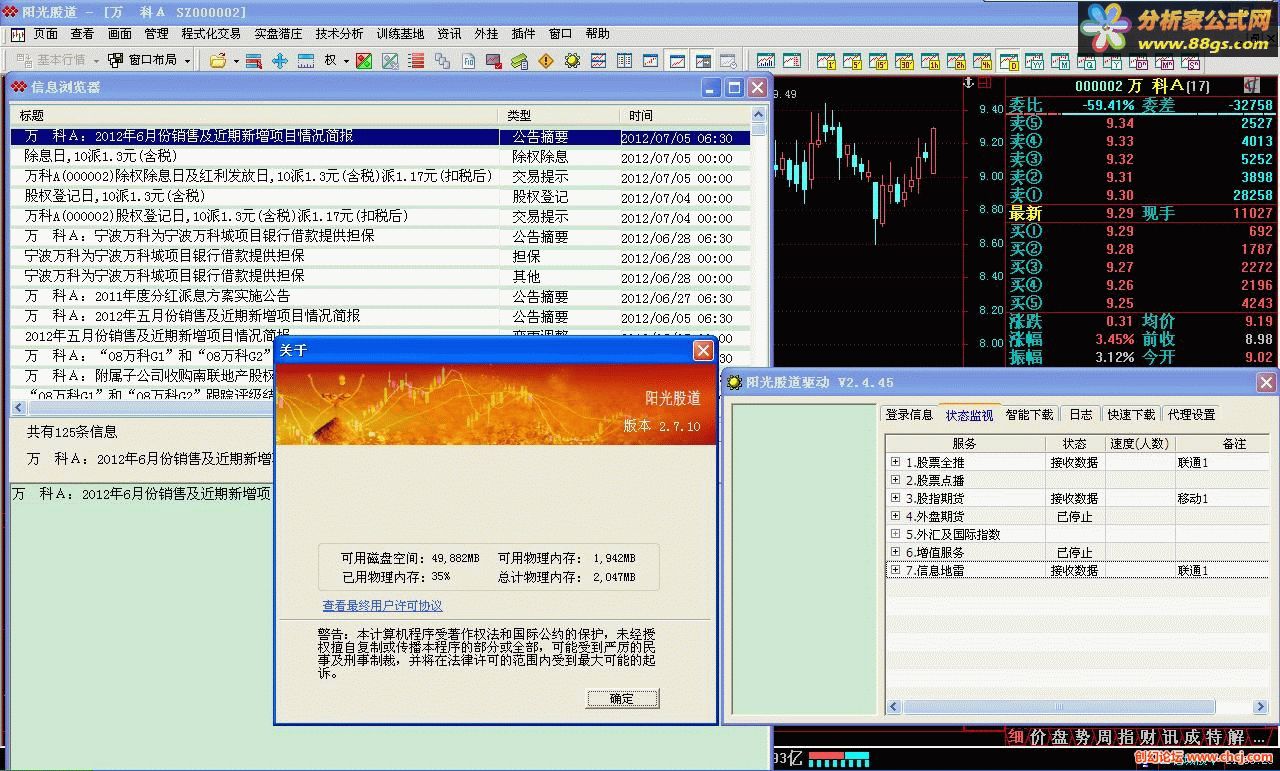
Task: Switch chart to 15-minute period icon
Action: click(x=878, y=61)
